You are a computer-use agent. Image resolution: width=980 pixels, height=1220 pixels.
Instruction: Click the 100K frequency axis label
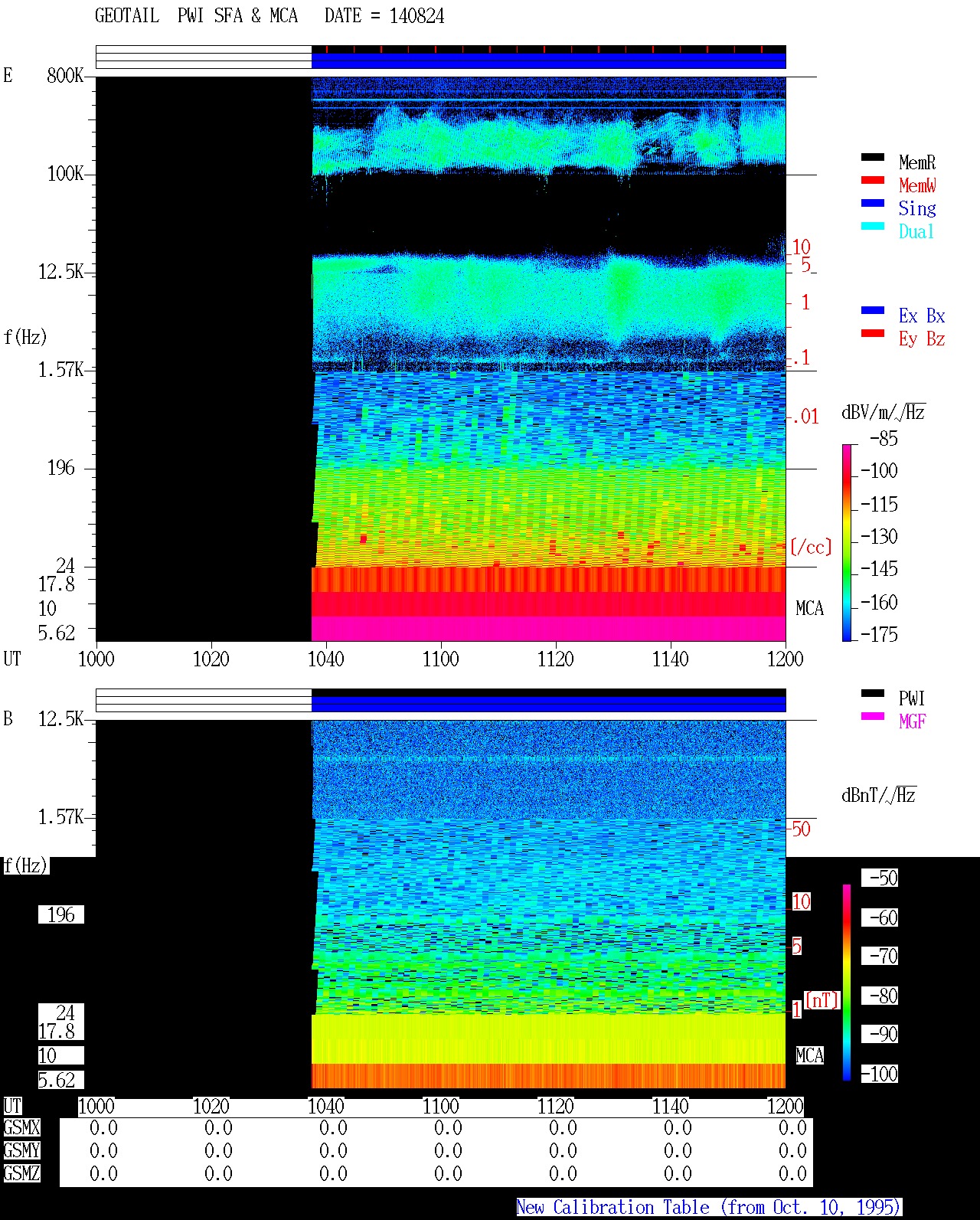click(65, 173)
